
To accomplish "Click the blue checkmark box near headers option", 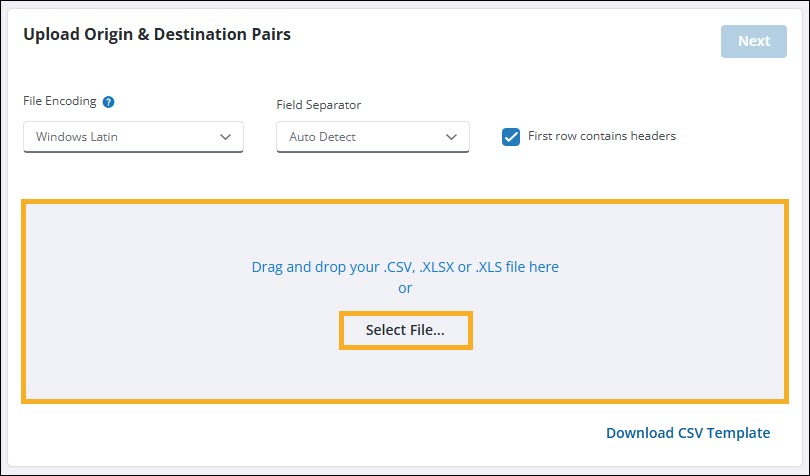I will point(511,137).
